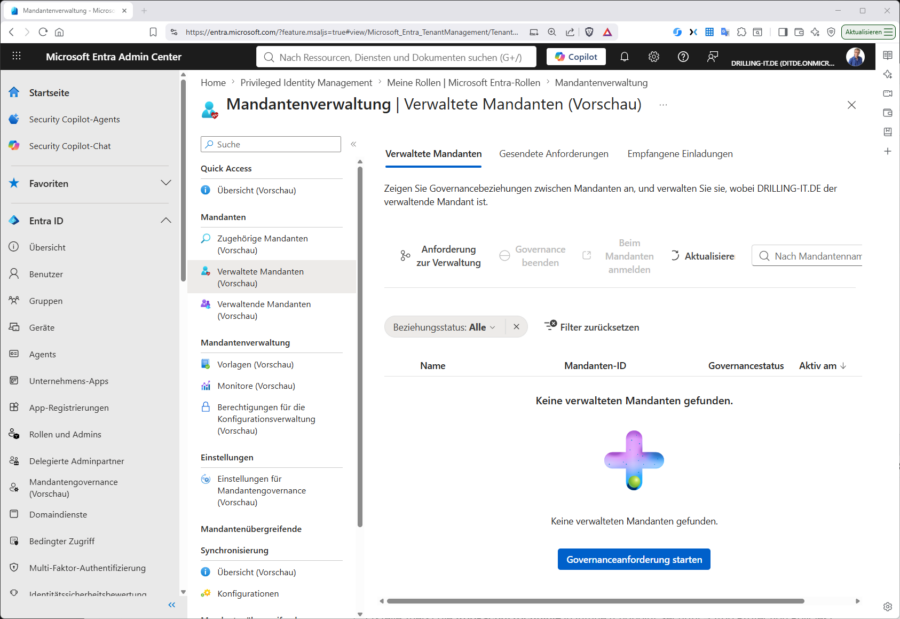The image size is (900, 619).
Task: Click browser Aktualisieren update button
Action: click(868, 32)
